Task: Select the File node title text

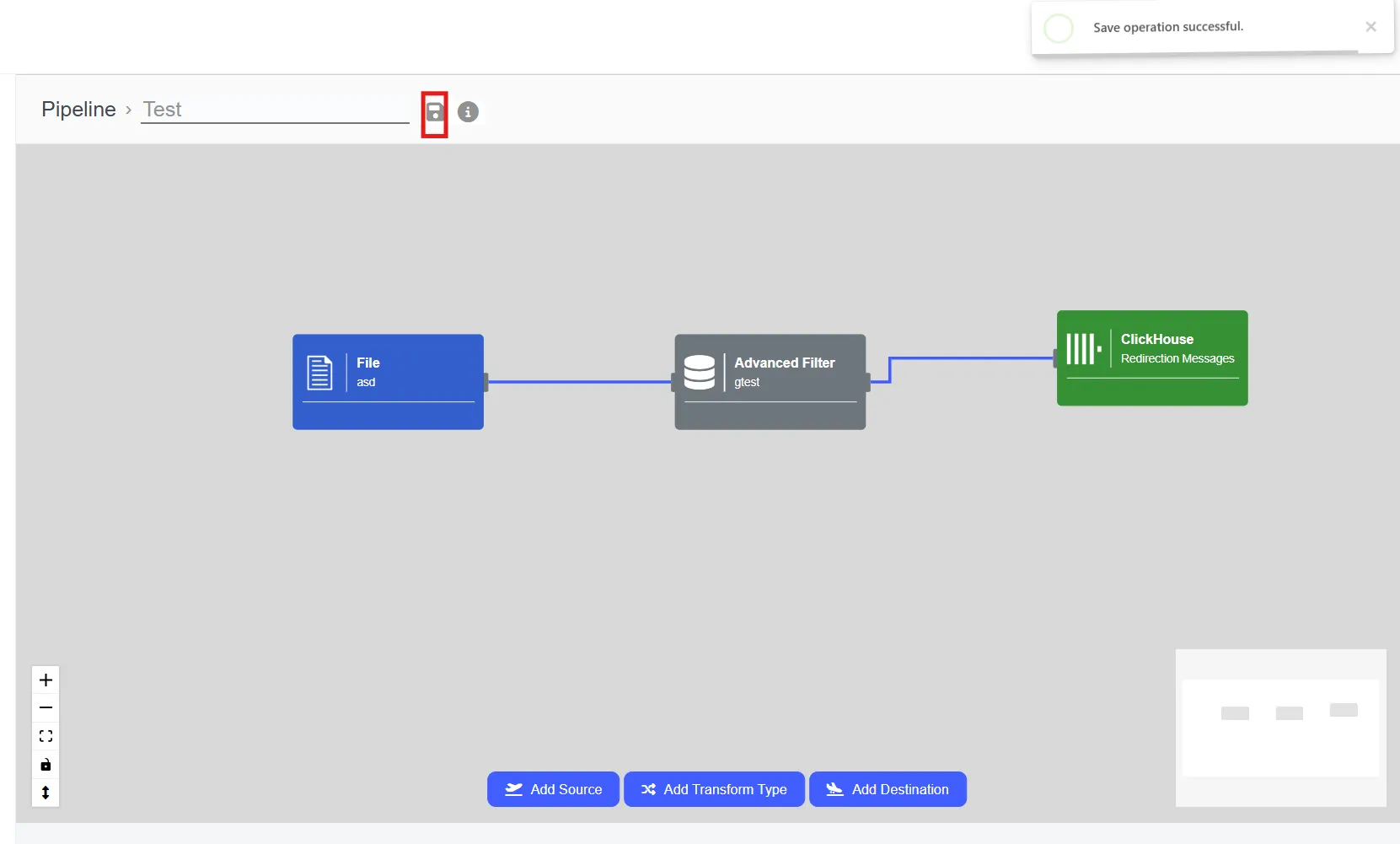Action: (x=368, y=363)
